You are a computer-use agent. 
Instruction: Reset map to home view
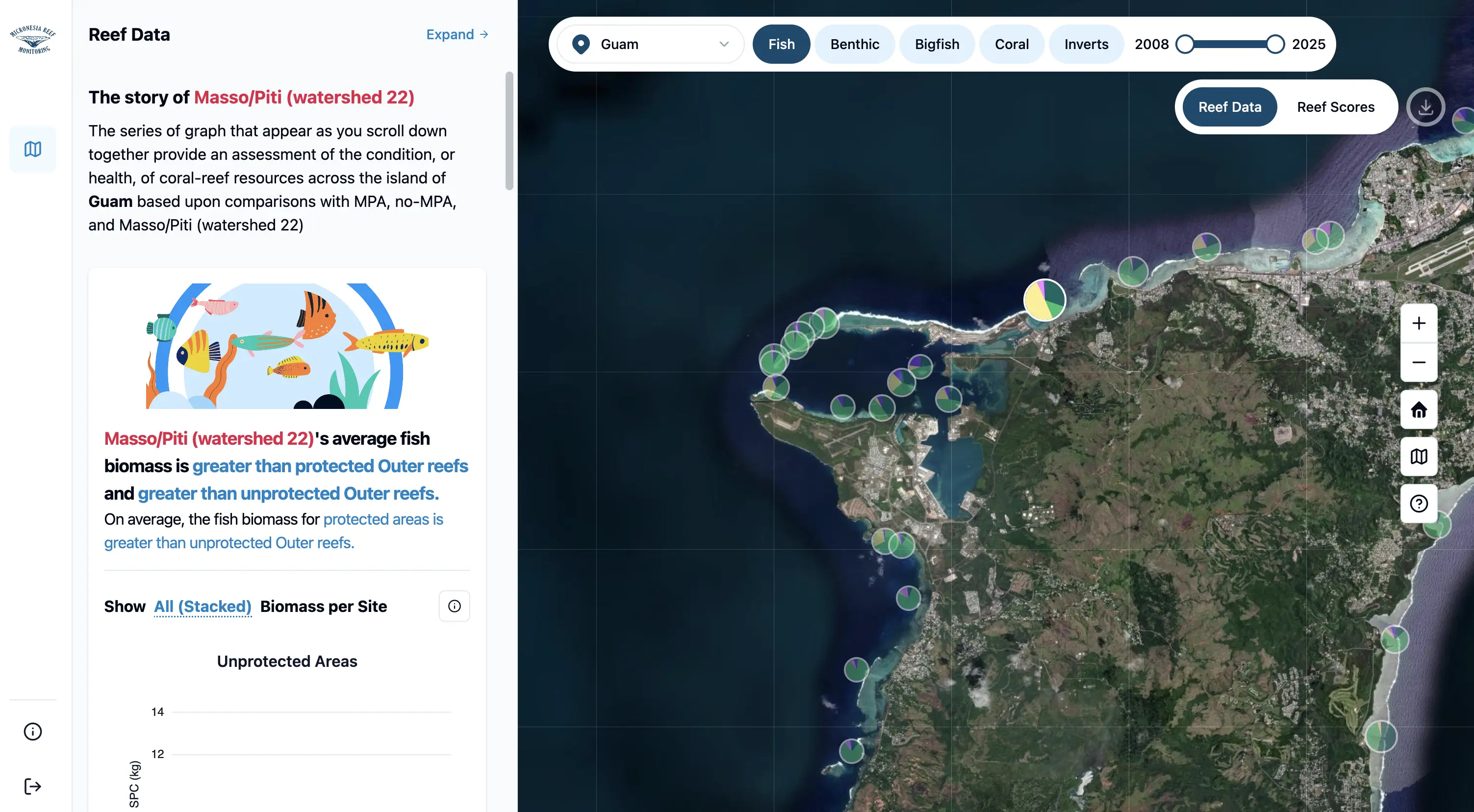1419,410
